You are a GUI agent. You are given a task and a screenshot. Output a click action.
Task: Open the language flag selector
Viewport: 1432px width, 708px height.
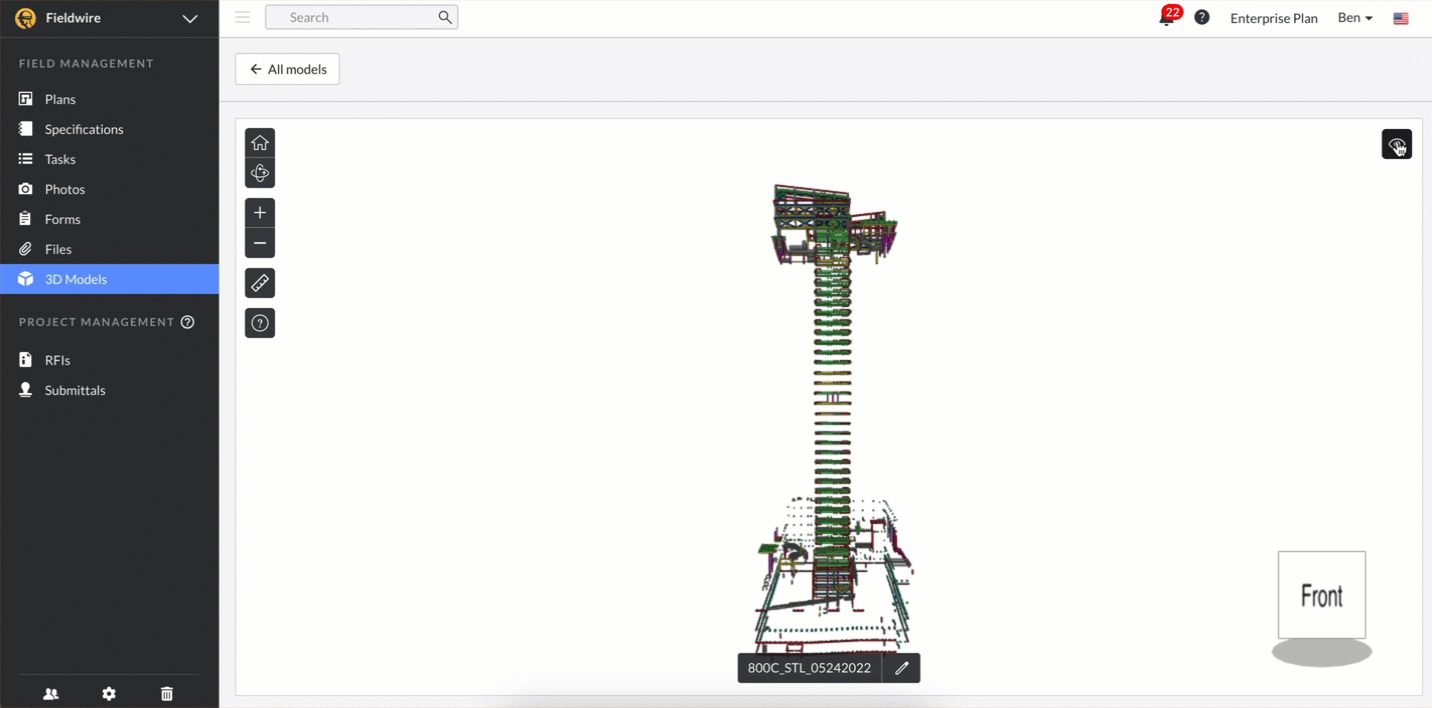tap(1401, 18)
